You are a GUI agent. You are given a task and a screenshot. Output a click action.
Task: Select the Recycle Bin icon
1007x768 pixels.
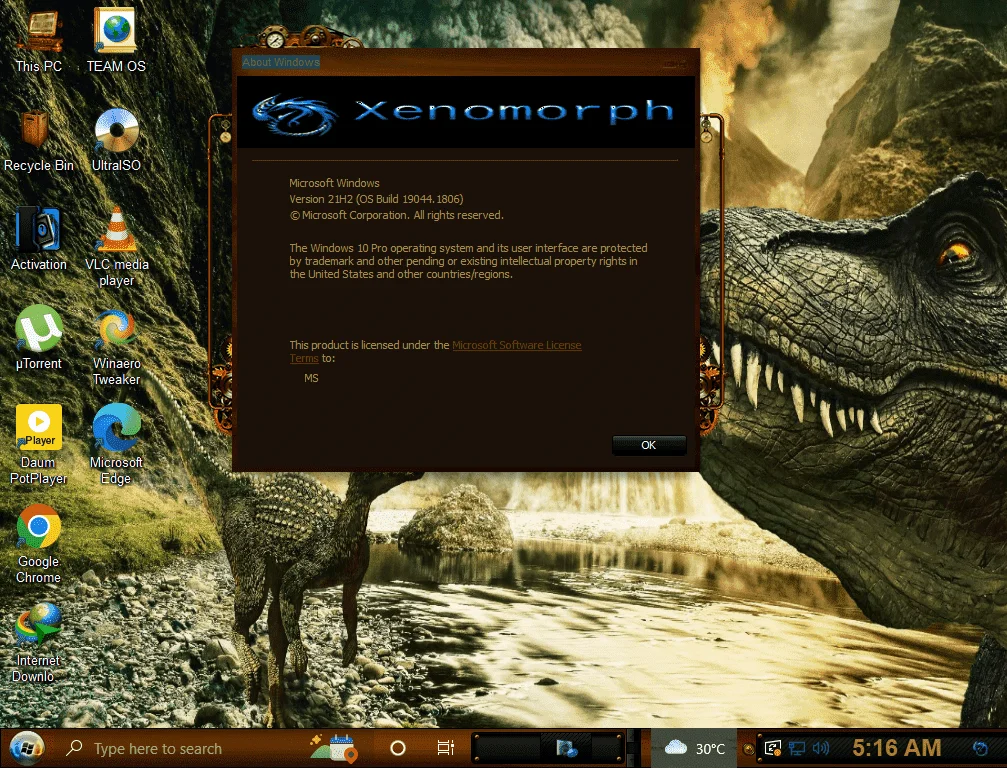39,139
